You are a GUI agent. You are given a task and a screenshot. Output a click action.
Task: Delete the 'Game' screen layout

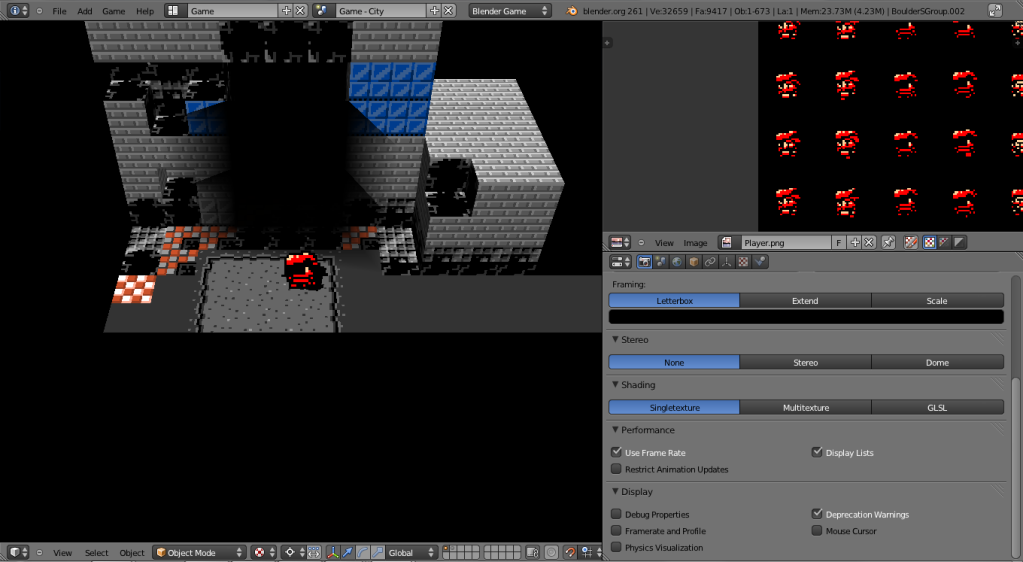click(x=300, y=10)
